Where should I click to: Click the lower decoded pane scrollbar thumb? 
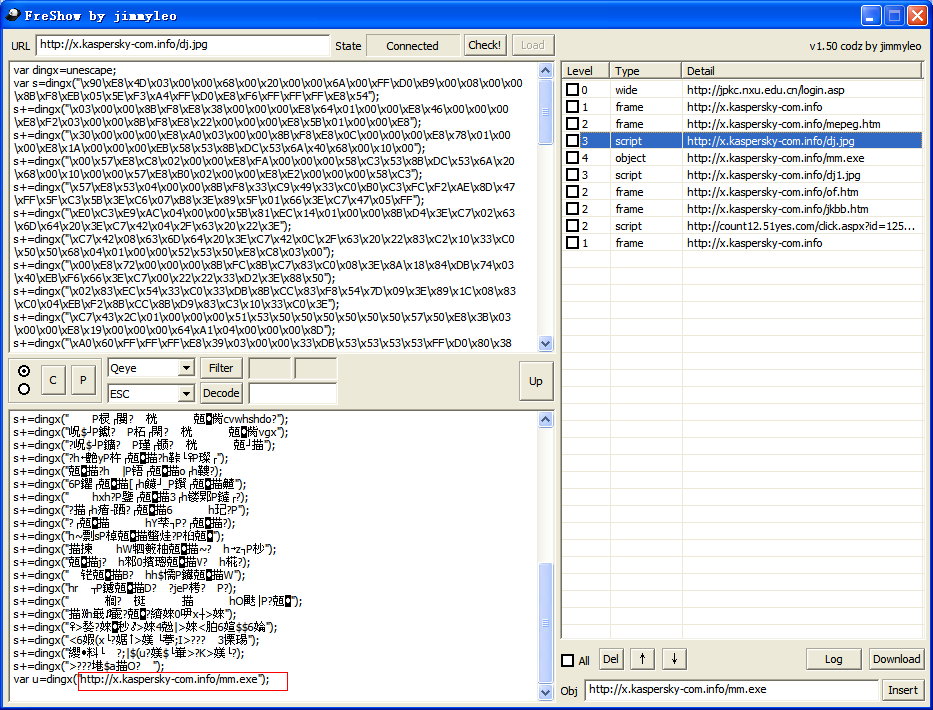pos(545,624)
